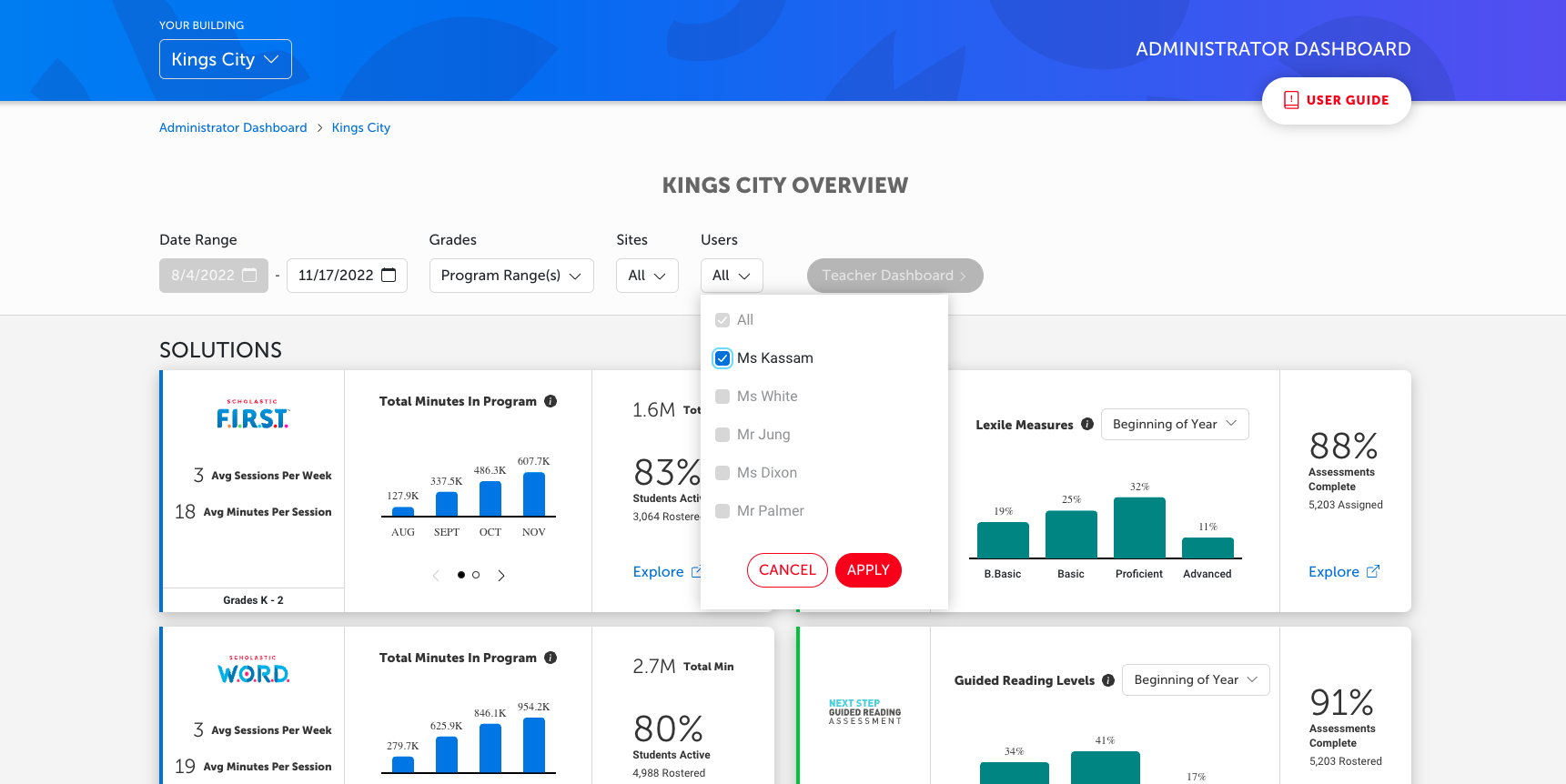Toggle the All users checkbox
This screenshot has height=784, width=1566.
pos(722,320)
